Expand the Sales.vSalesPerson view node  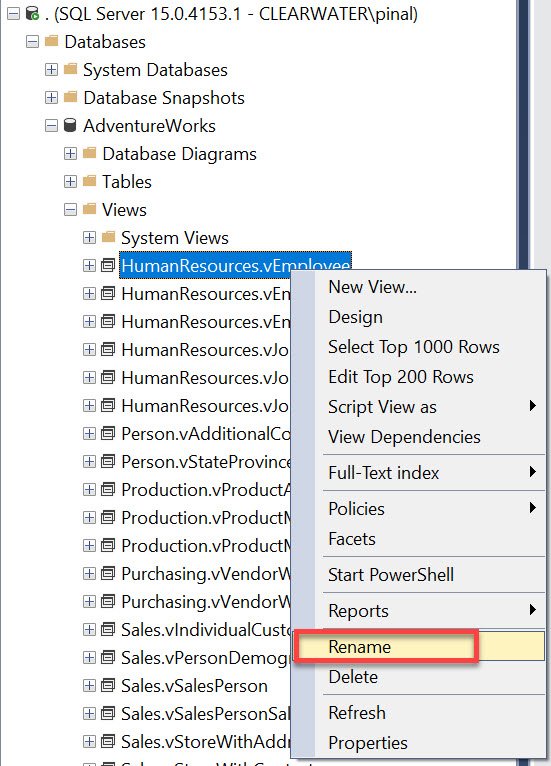click(89, 685)
